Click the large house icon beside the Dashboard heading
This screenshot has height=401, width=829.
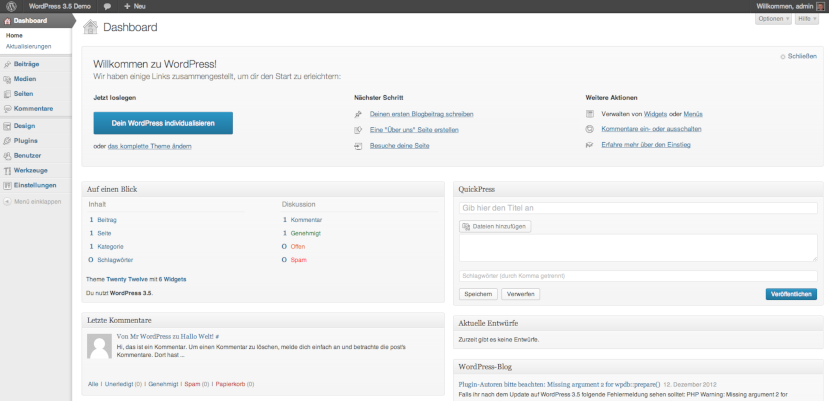click(90, 27)
